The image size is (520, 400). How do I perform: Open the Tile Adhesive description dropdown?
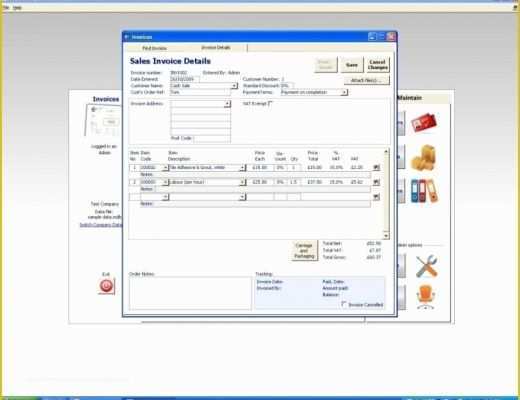(x=242, y=168)
